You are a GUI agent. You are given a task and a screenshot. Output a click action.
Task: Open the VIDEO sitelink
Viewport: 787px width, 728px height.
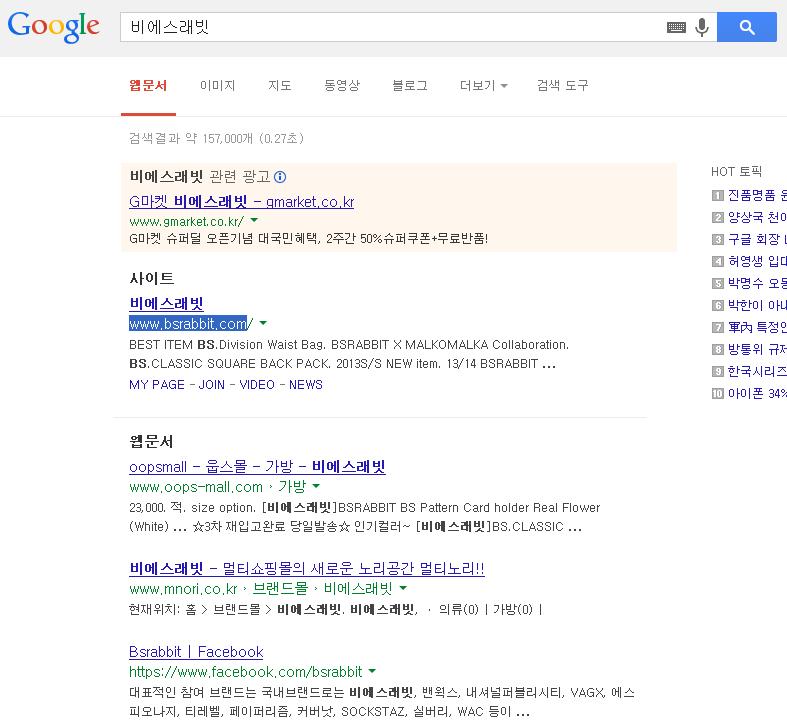tap(257, 385)
